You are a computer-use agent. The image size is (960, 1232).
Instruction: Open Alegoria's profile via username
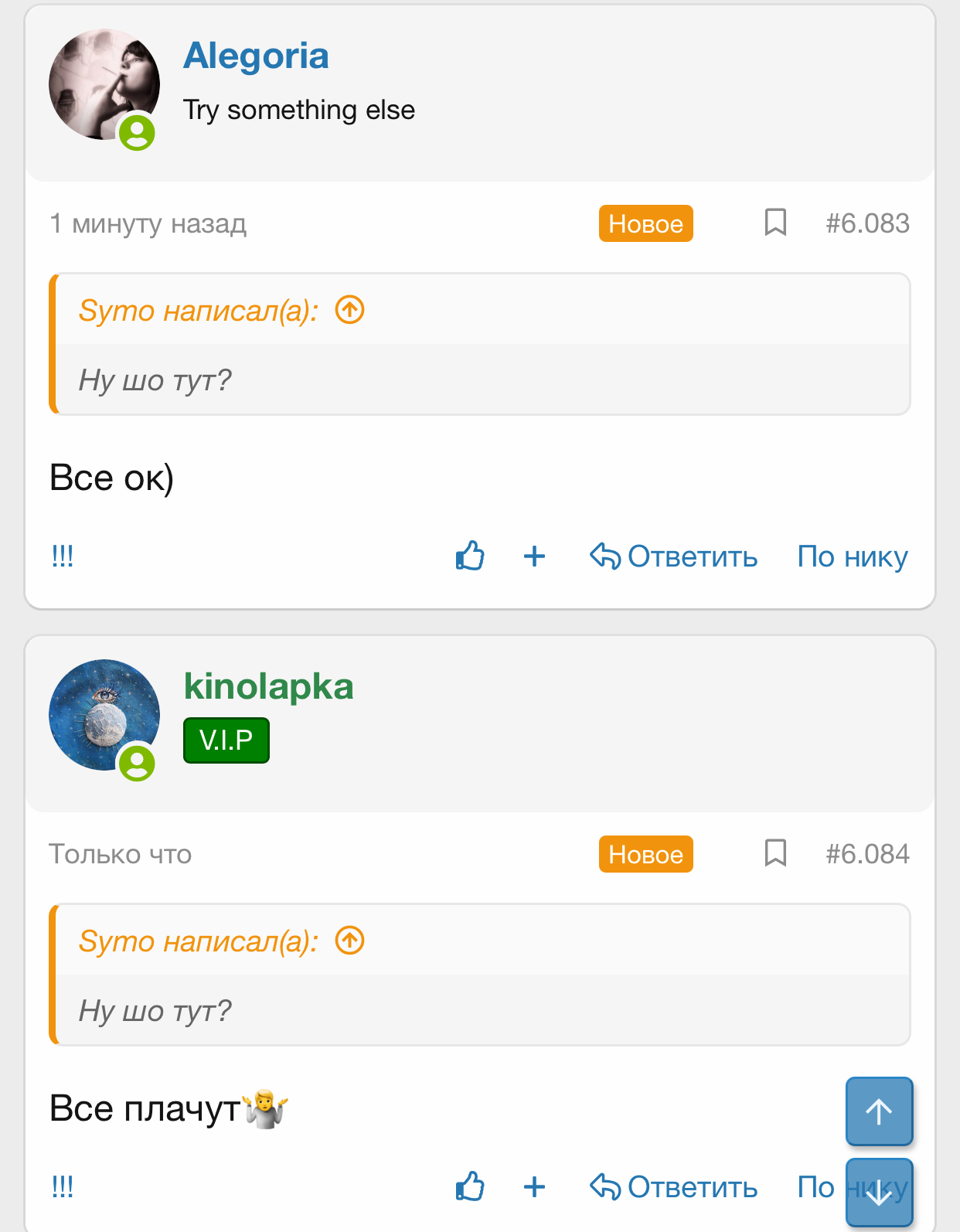(x=256, y=56)
